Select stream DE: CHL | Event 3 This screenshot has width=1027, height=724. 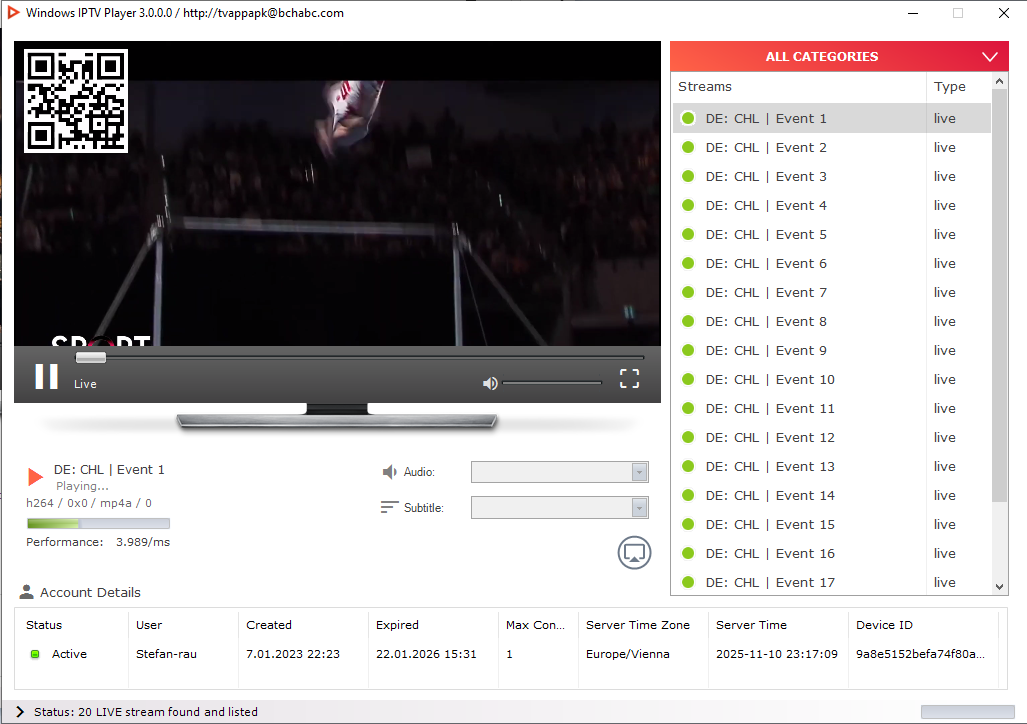click(766, 176)
